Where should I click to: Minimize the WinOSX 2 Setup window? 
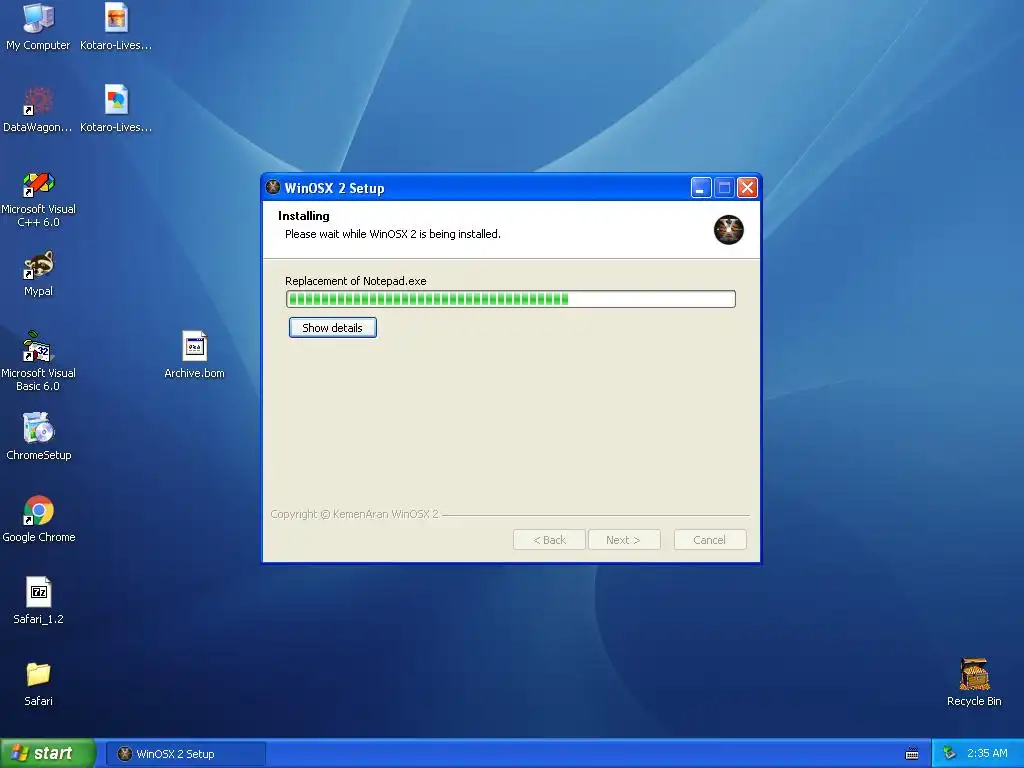701,188
